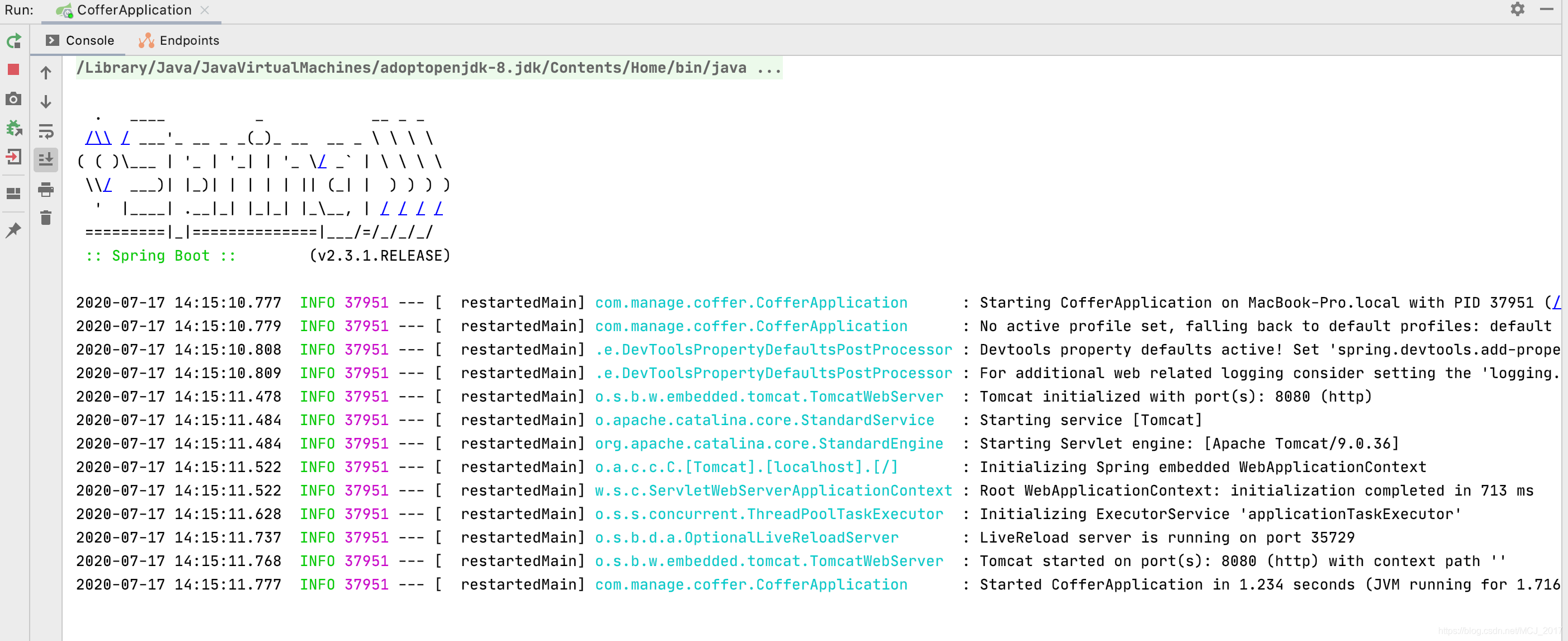The width and height of the screenshot is (1568, 641).
Task: Click the timestamp 2020-07-17 14:15:10.777
Action: click(179, 303)
